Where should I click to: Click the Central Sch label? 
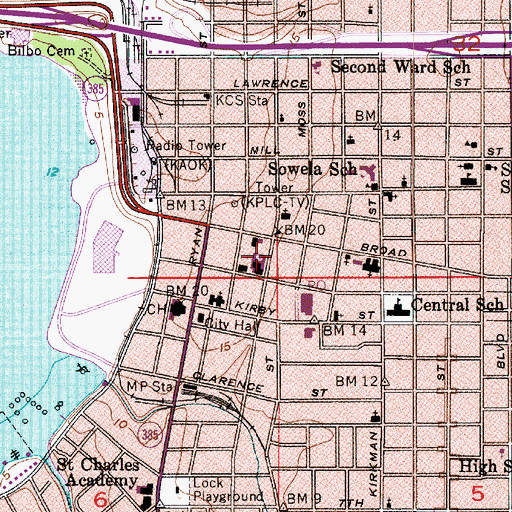(457, 305)
